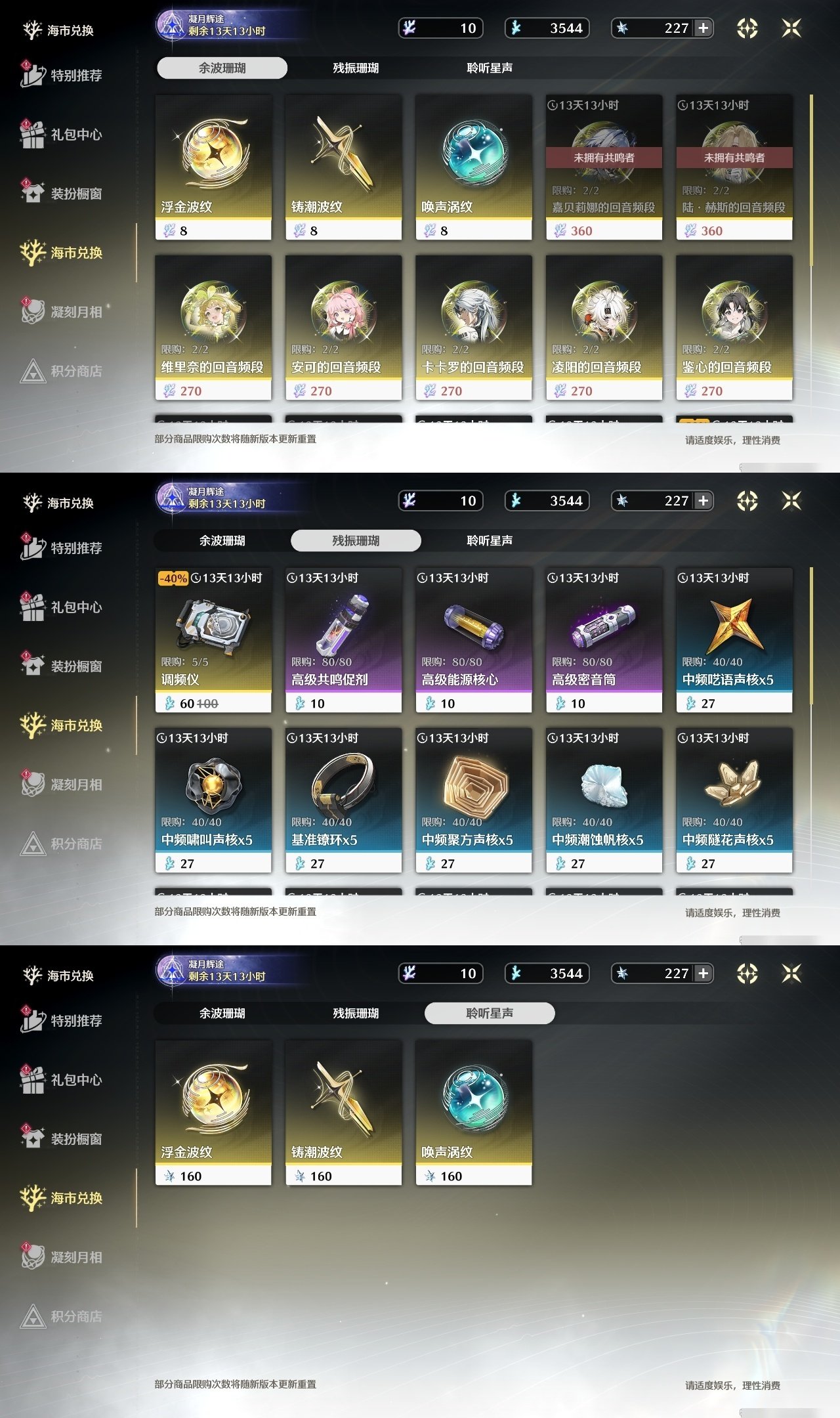This screenshot has width=840, height=1418.
Task: Select the 高级密音筒 item
Action: click(604, 640)
